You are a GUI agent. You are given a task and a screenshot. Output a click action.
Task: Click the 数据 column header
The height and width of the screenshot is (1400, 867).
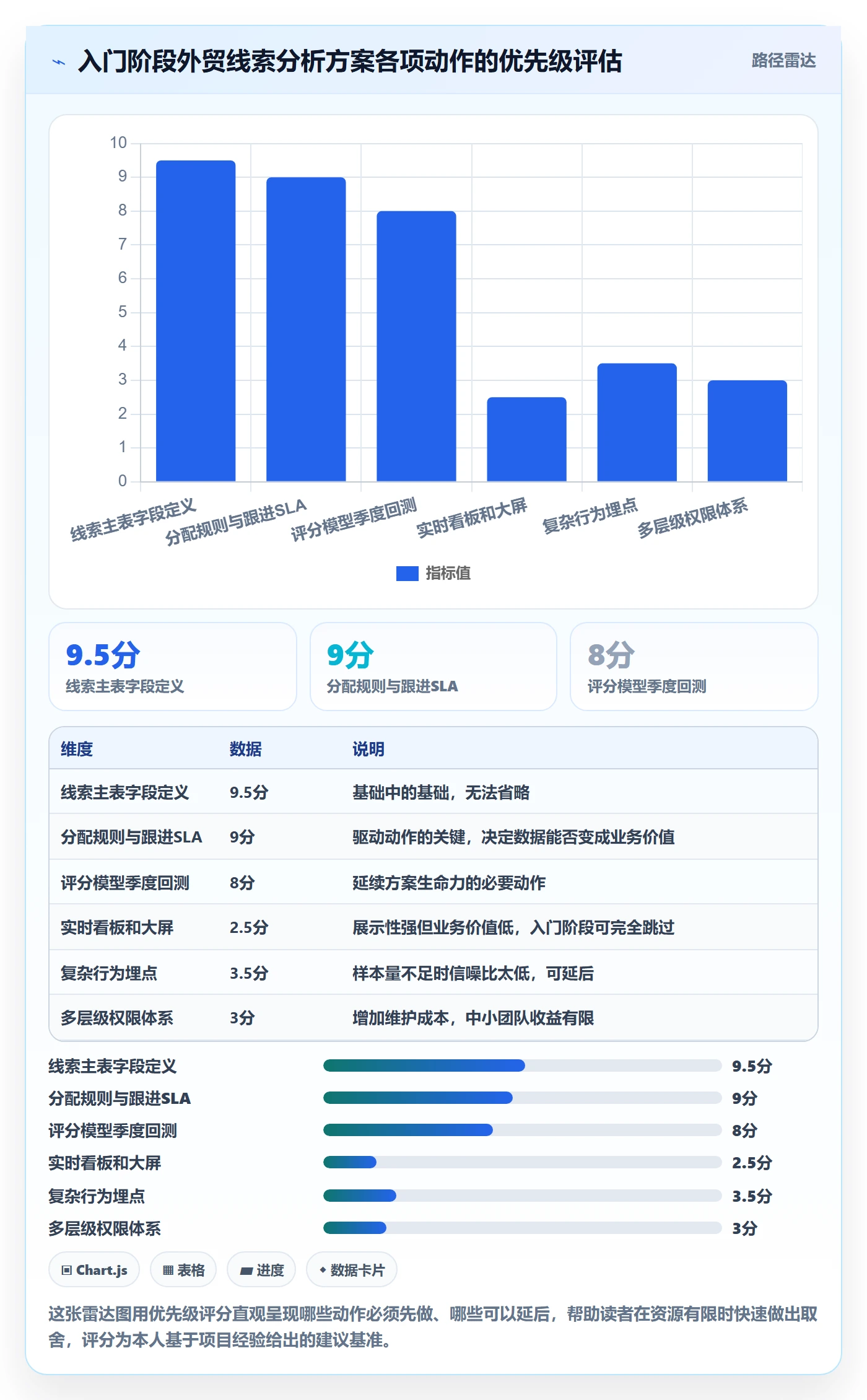point(245,749)
